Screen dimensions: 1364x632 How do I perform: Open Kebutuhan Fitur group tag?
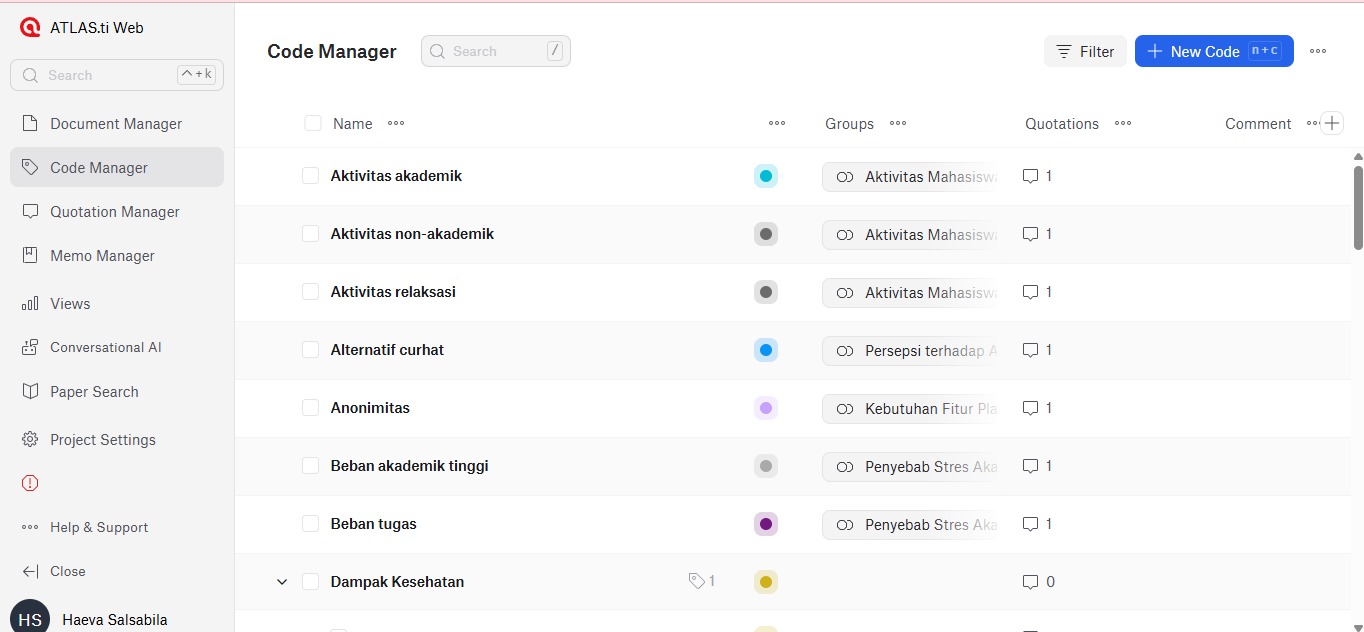pos(910,409)
